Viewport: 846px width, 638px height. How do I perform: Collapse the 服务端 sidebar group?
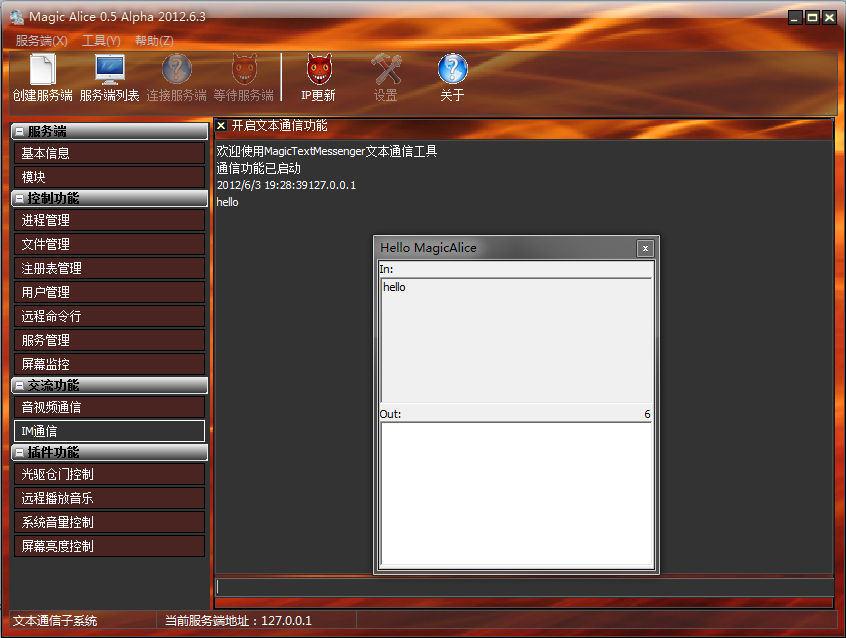click(x=19, y=131)
